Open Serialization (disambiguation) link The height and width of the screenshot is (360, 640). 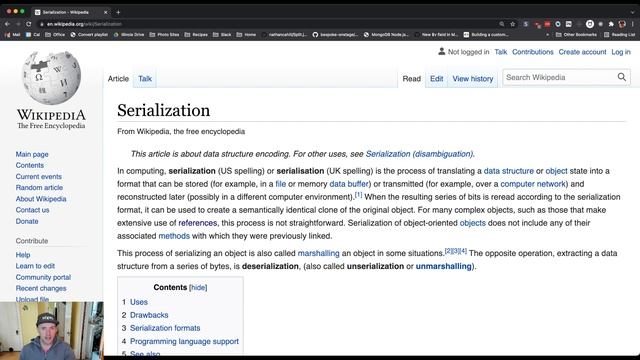419,154
